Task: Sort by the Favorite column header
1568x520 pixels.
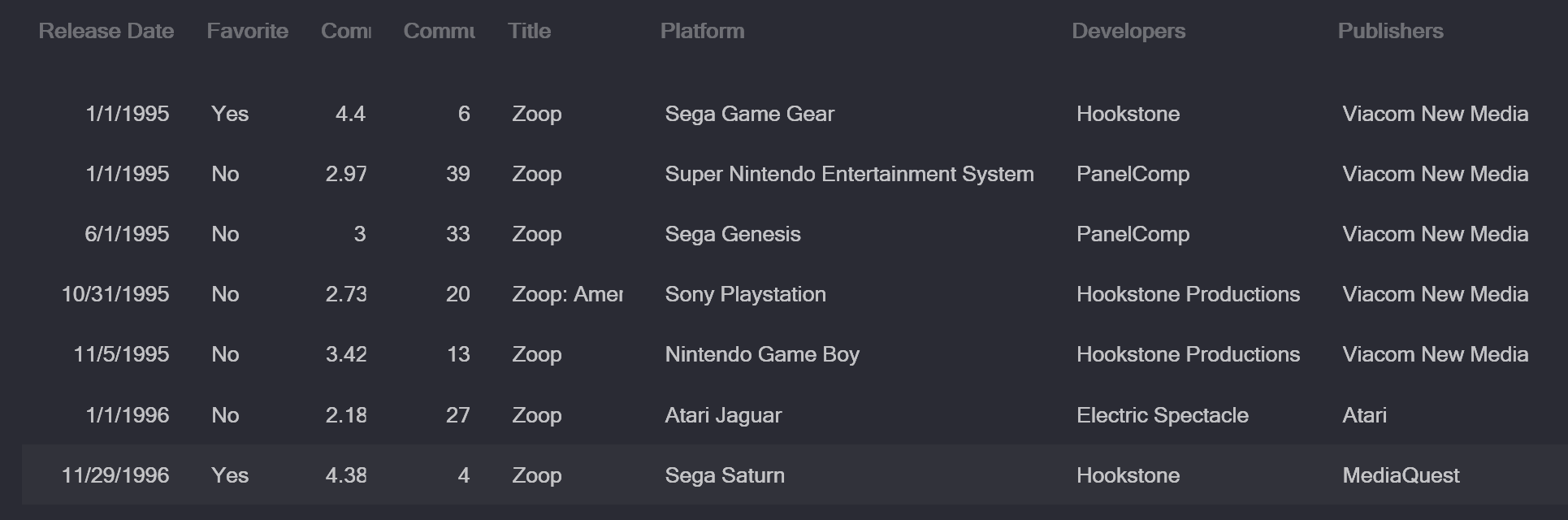Action: coord(248,31)
